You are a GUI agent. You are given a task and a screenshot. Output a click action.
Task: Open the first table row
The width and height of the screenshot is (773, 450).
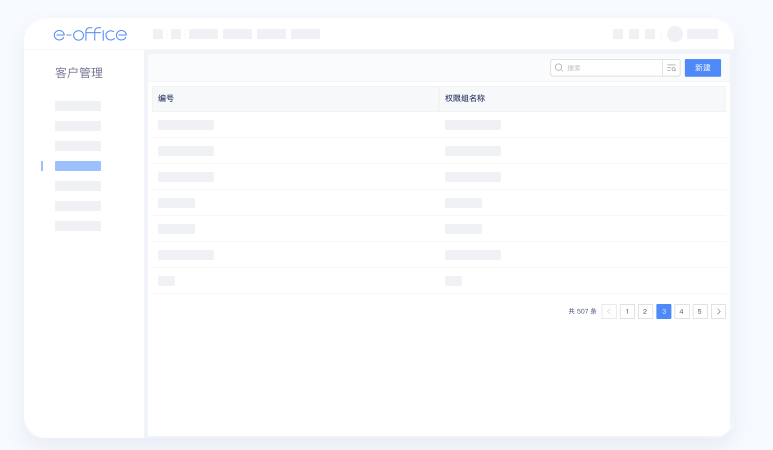186,125
